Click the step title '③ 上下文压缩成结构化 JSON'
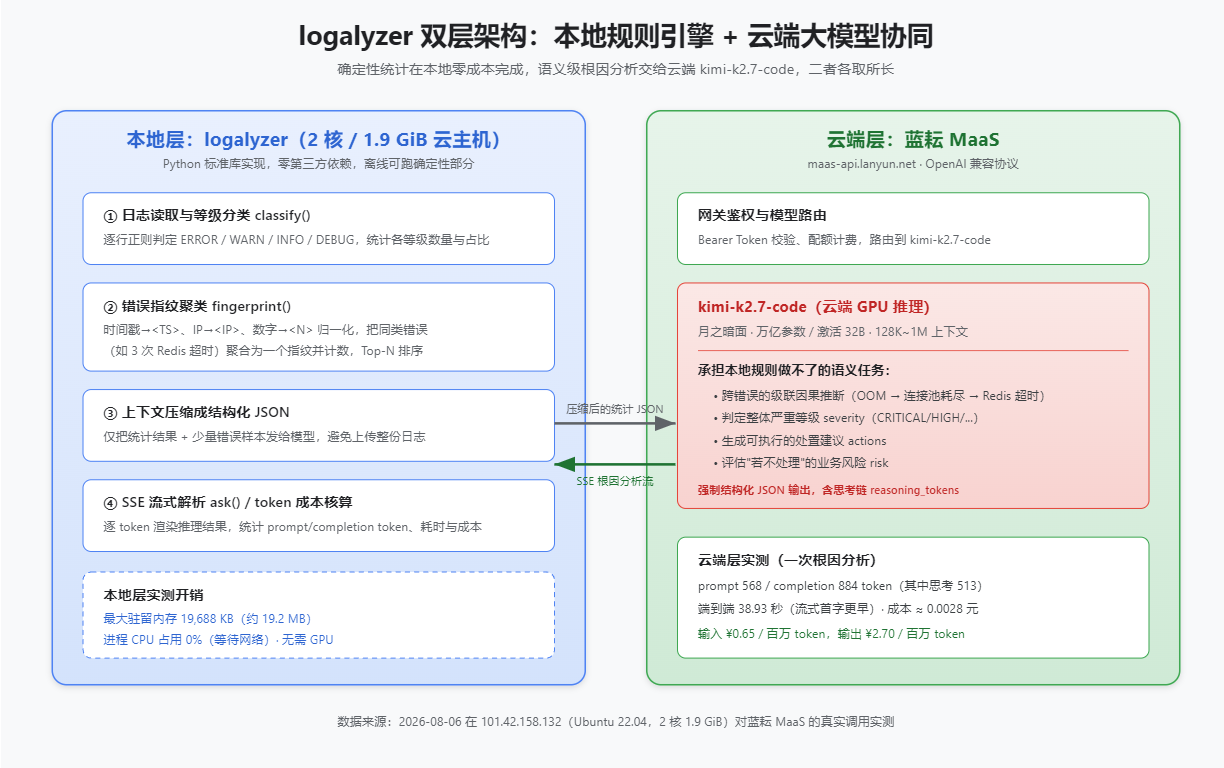Image resolution: width=1224 pixels, height=768 pixels. pyautogui.click(x=196, y=412)
